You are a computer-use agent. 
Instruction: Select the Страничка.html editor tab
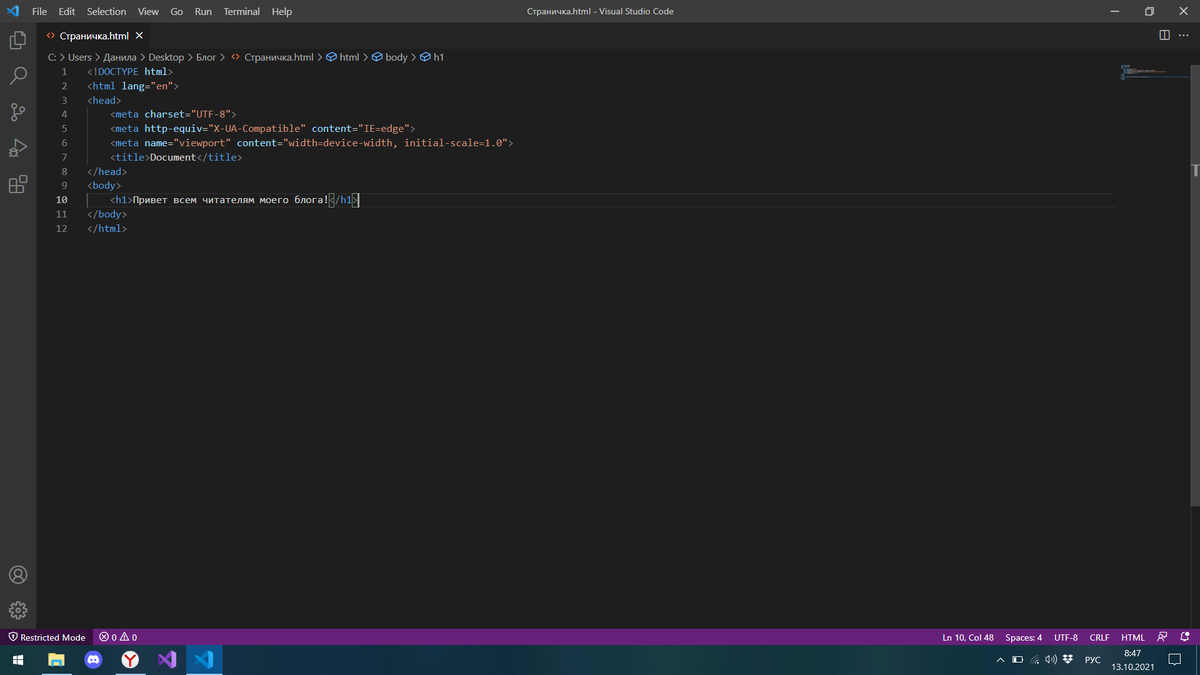[x=95, y=35]
